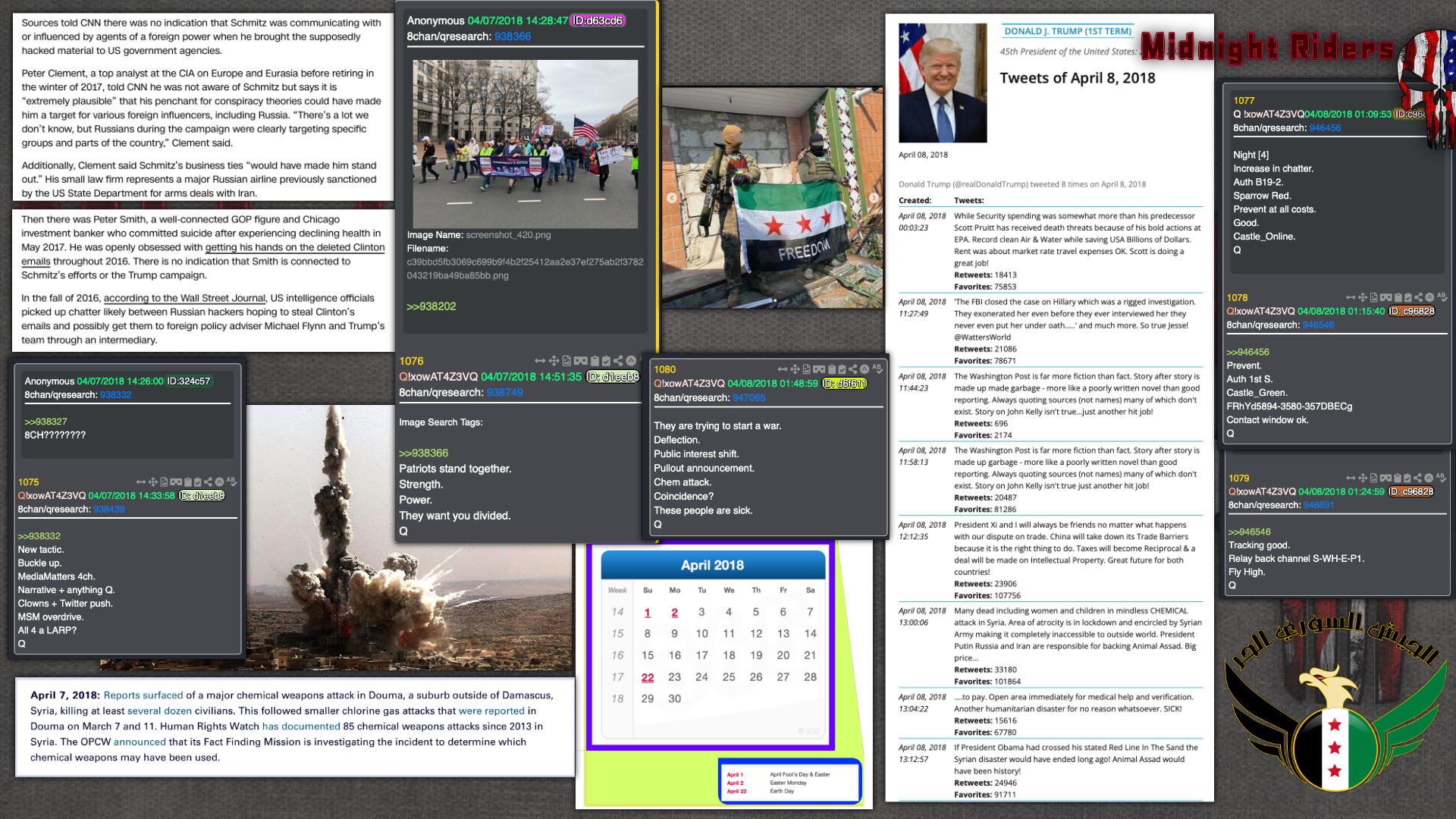
Task: Click the Trump portrait photo
Action: (943, 83)
